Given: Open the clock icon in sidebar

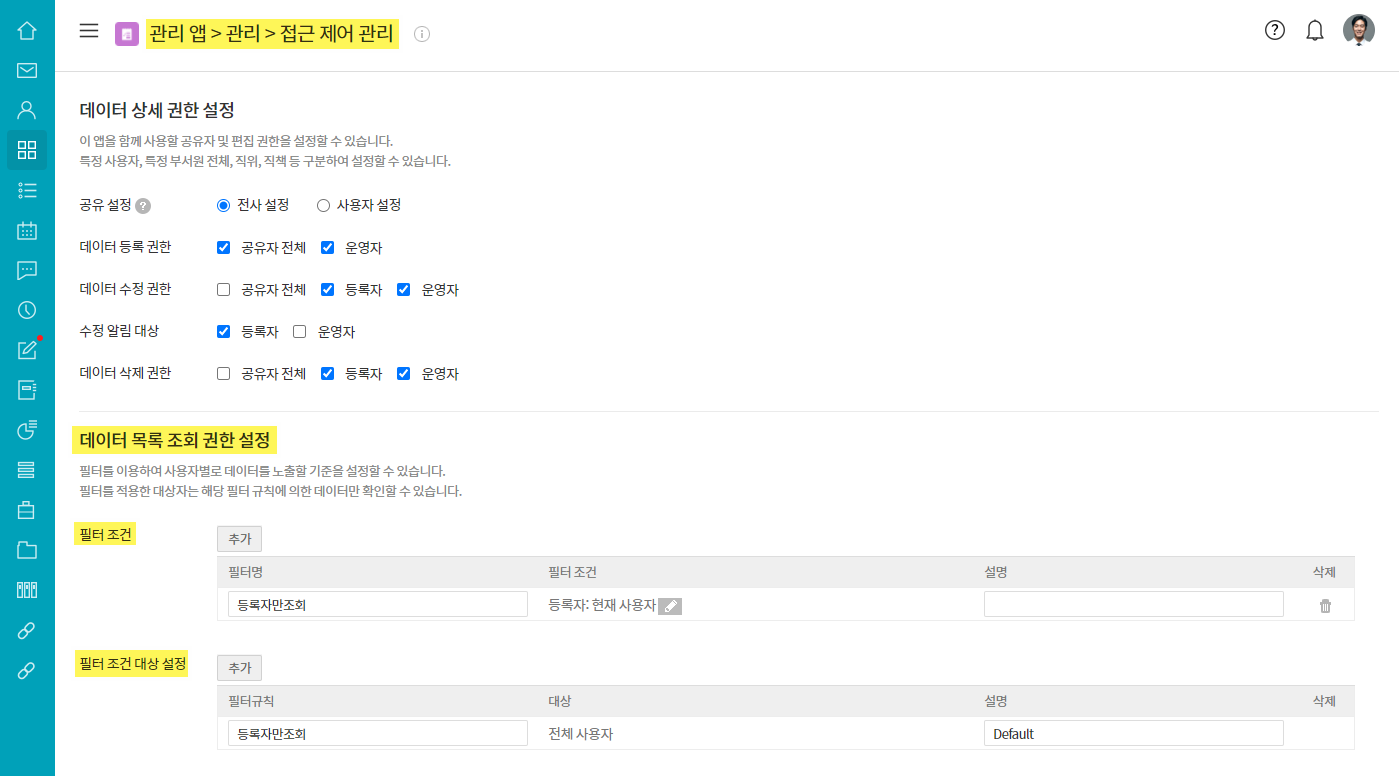Looking at the screenshot, I should 27,310.
